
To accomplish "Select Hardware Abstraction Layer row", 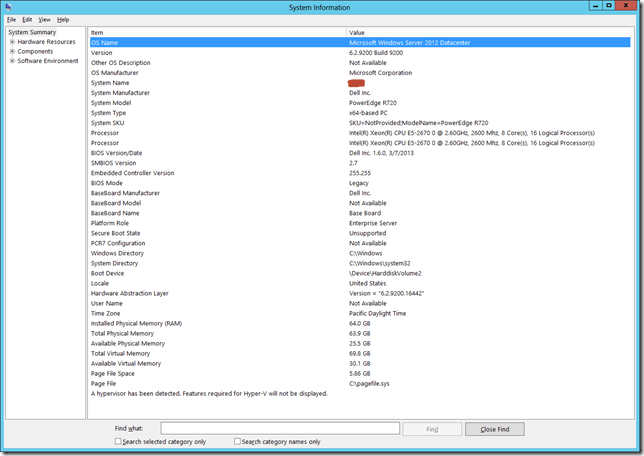I will [360, 293].
